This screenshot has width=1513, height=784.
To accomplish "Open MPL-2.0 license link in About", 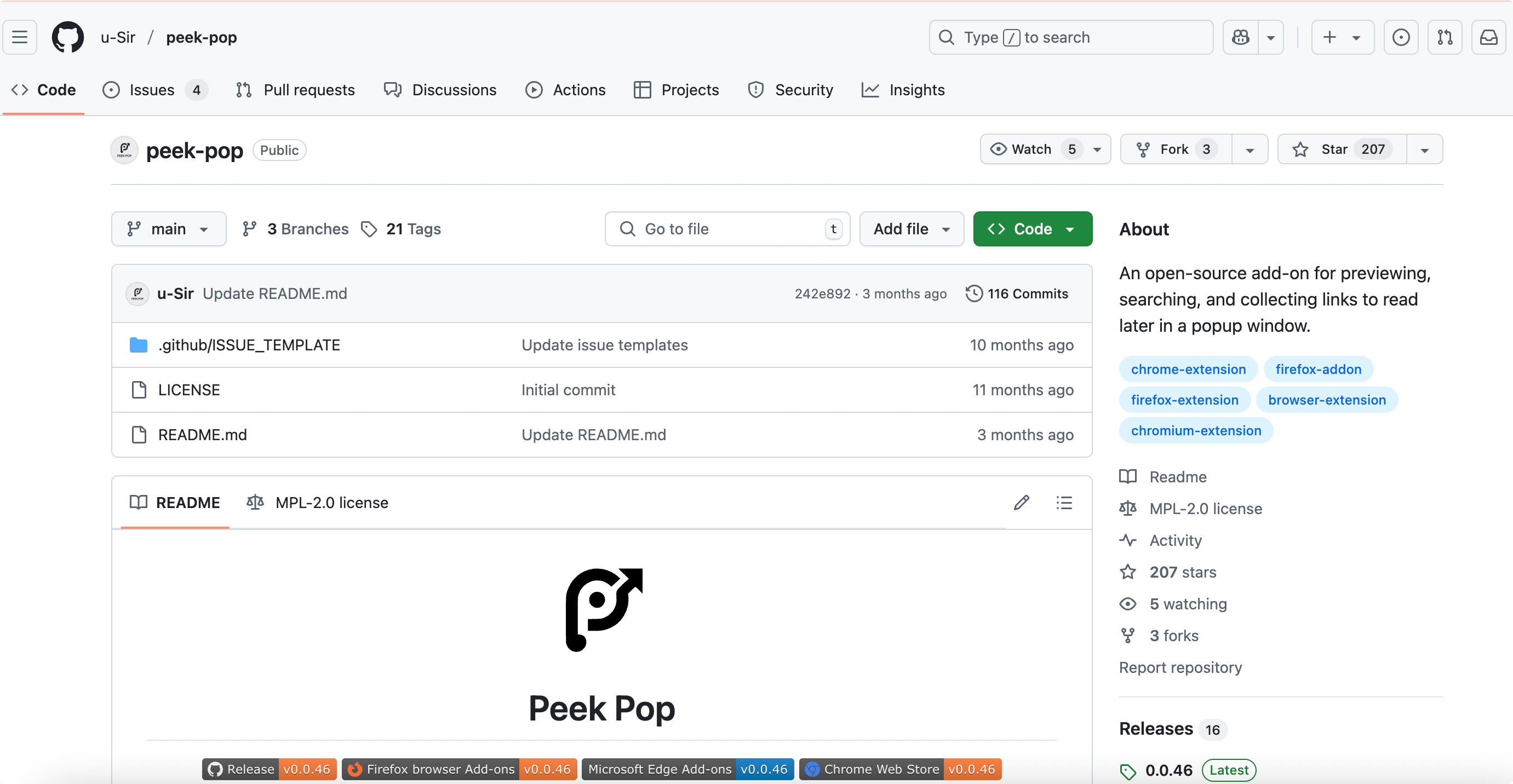I will pyautogui.click(x=1191, y=509).
